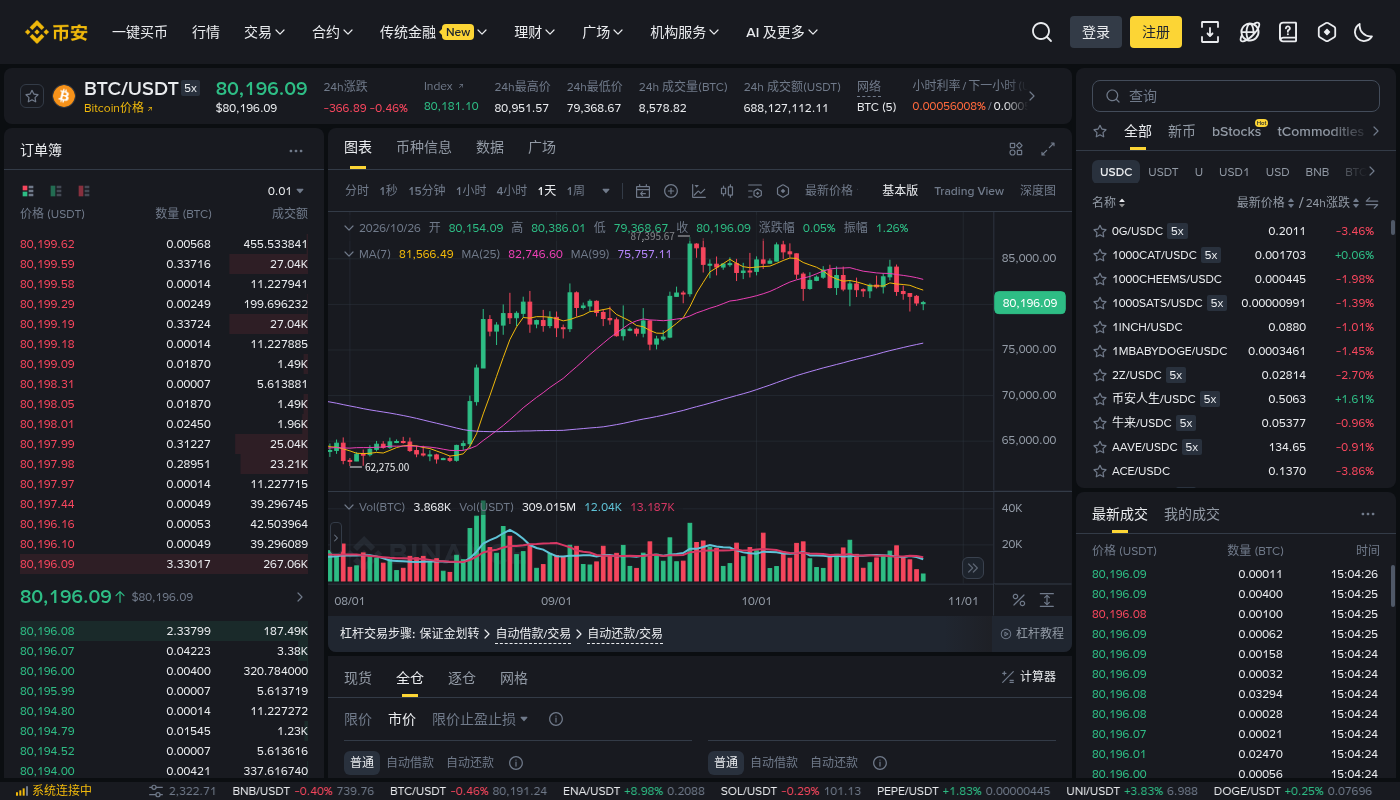Viewport: 1400px width, 800px height.
Task: Show the favorites star filter in market list
Action: (1101, 131)
